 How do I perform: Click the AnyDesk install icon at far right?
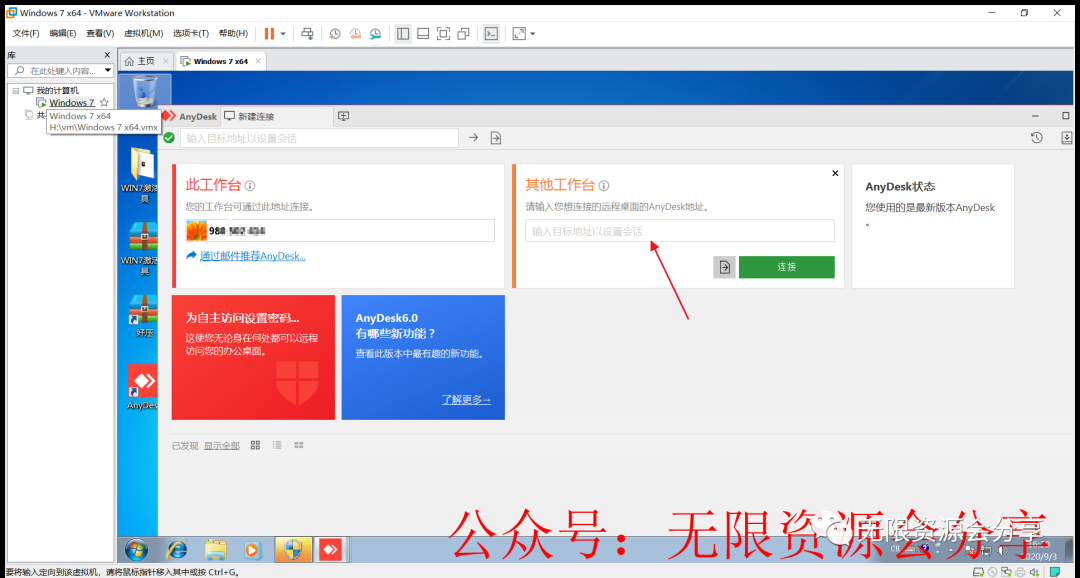pyautogui.click(x=1067, y=138)
